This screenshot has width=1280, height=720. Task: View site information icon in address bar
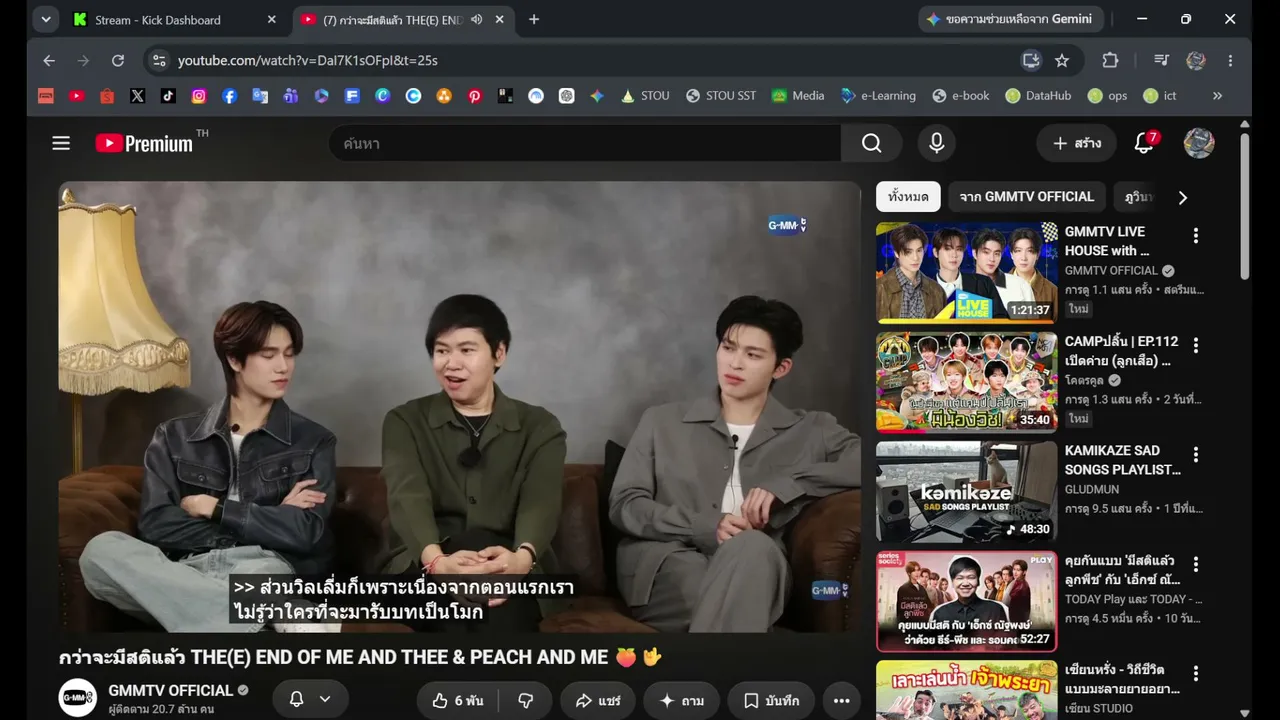click(x=159, y=60)
